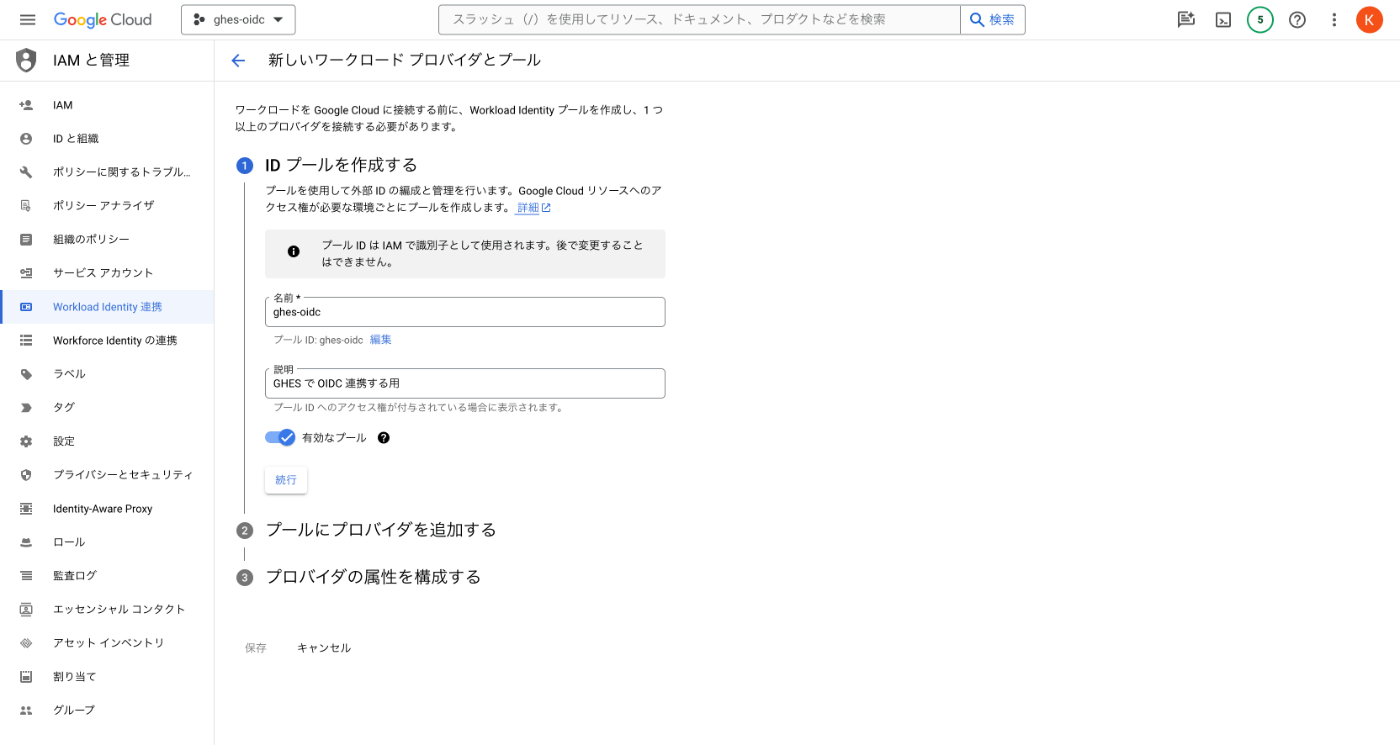Click the Workforce Identity list icon
Viewport: 1400px width, 745px height.
click(x=26, y=340)
